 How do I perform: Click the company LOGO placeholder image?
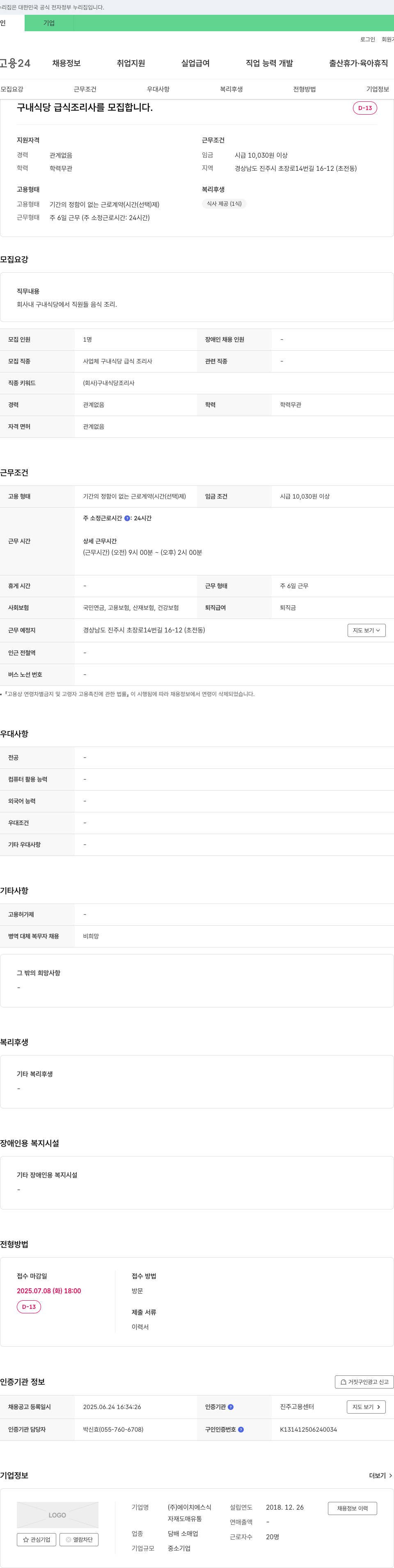(x=58, y=1515)
